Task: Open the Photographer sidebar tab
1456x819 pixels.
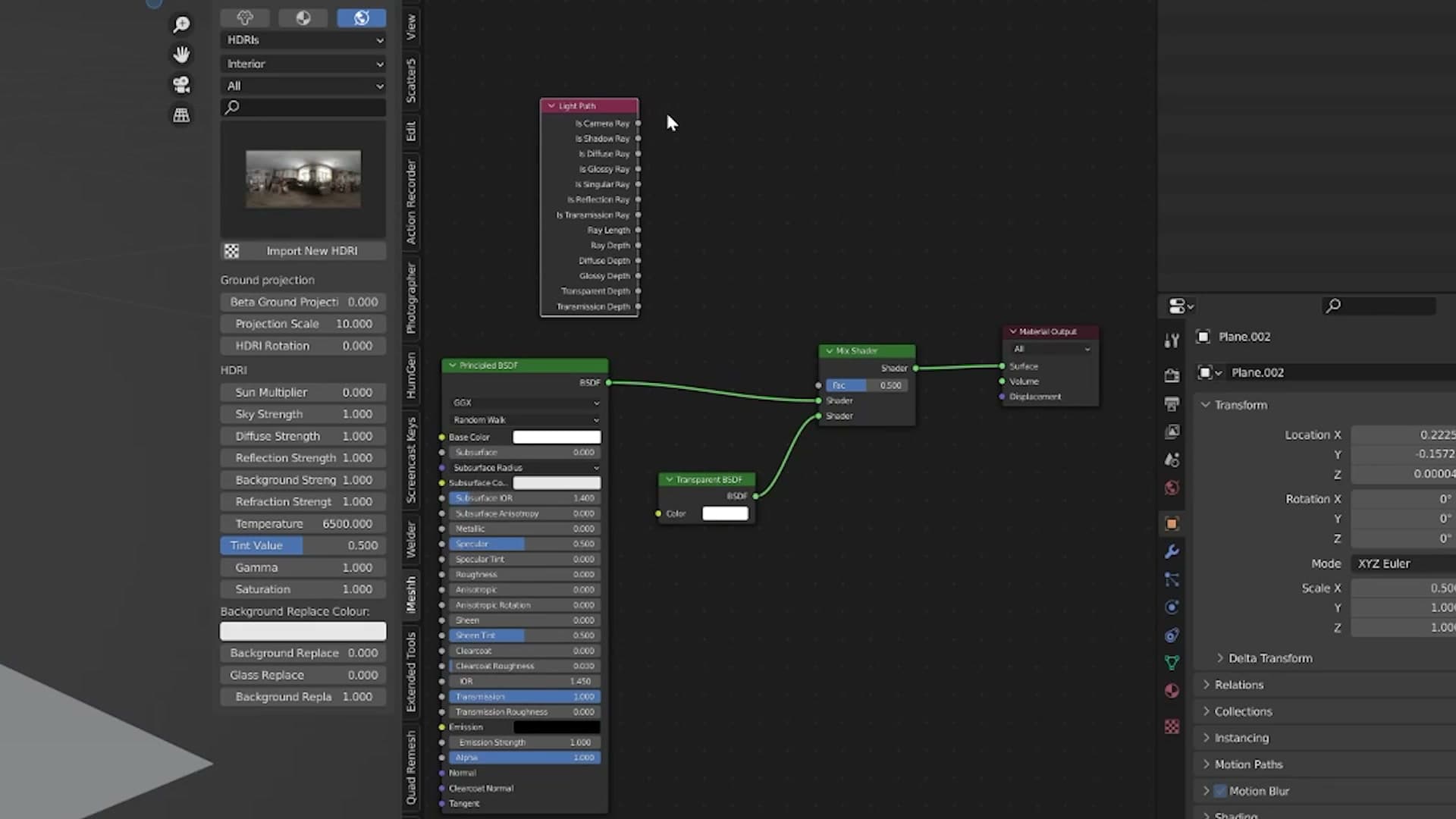Action: [x=411, y=298]
